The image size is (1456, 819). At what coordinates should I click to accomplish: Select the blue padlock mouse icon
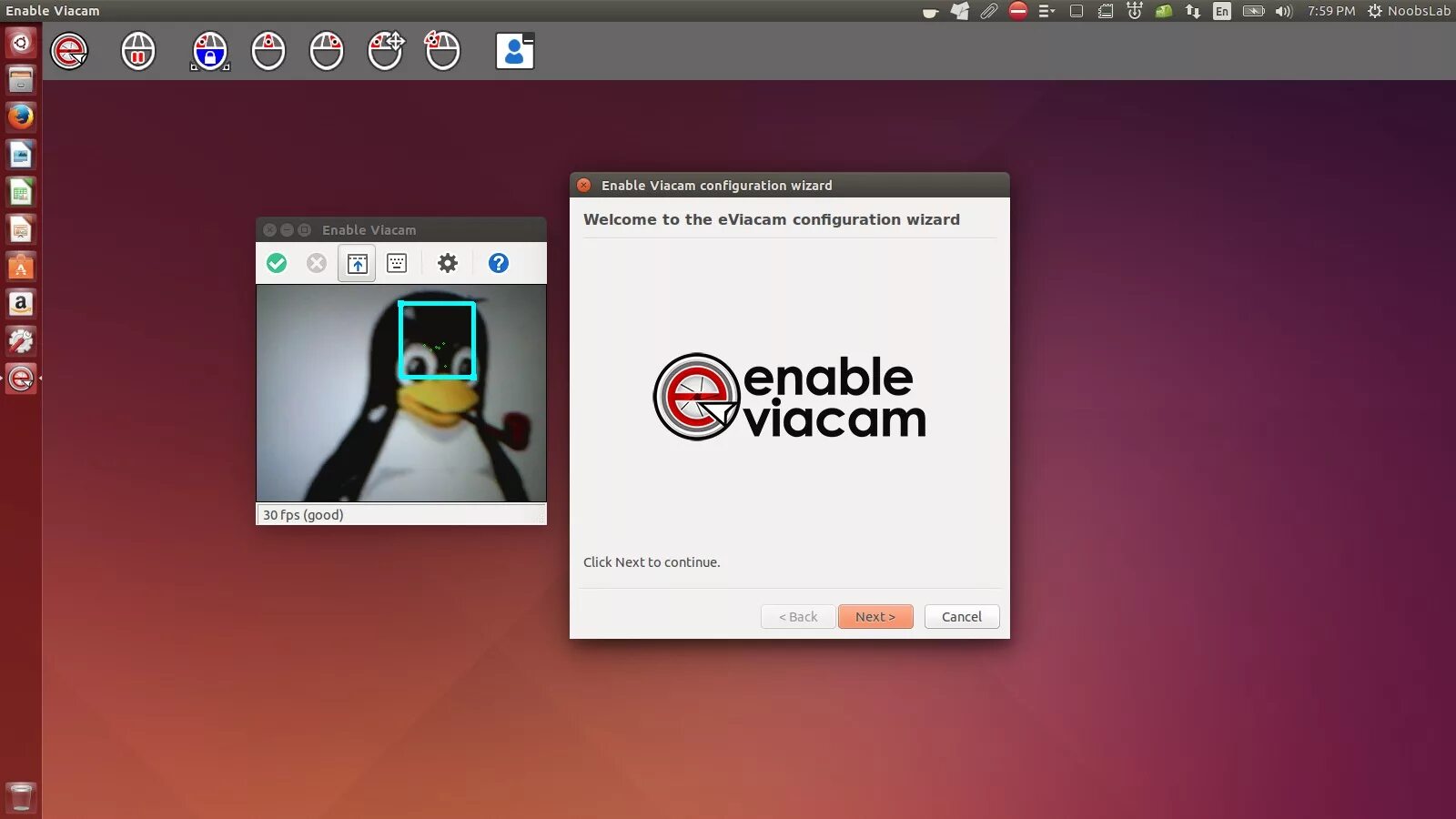[x=210, y=51]
